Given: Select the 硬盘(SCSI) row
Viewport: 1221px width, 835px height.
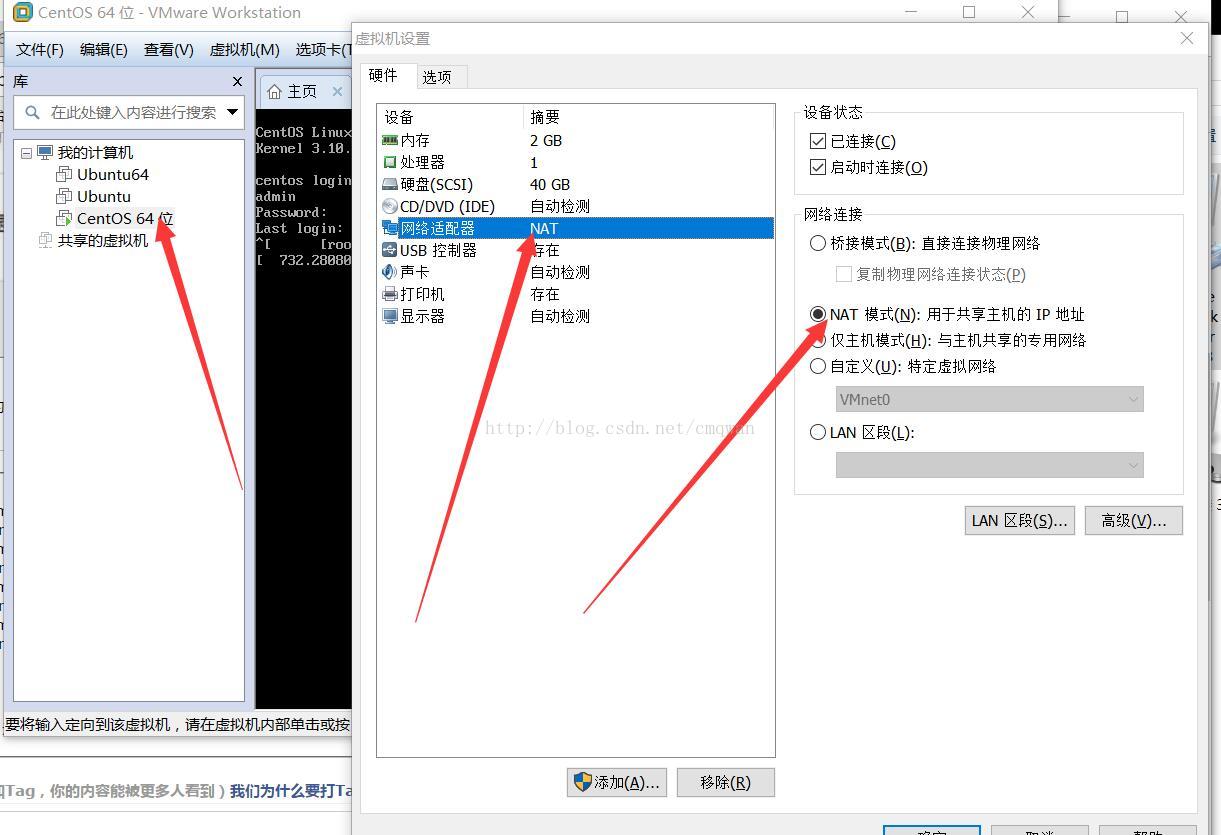Looking at the screenshot, I should (x=576, y=185).
